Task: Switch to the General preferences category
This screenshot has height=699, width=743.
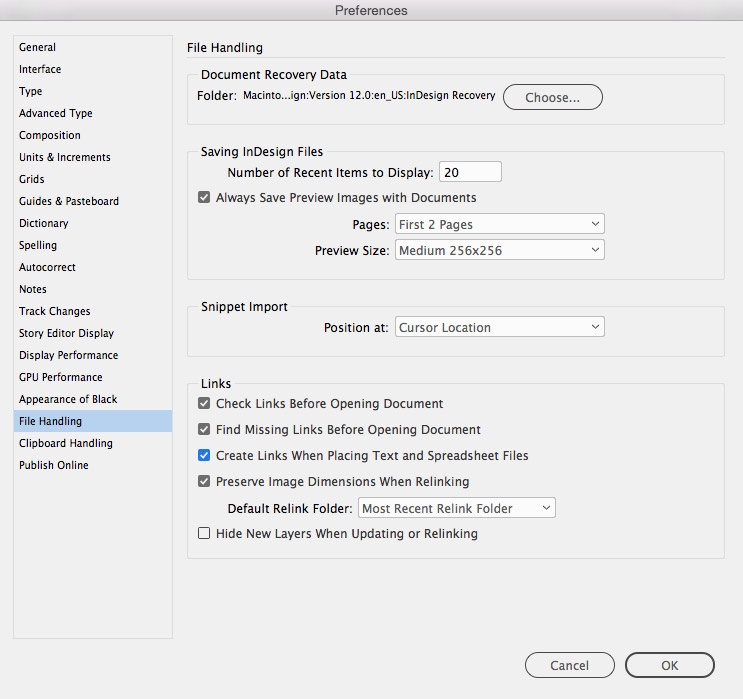Action: coord(38,47)
